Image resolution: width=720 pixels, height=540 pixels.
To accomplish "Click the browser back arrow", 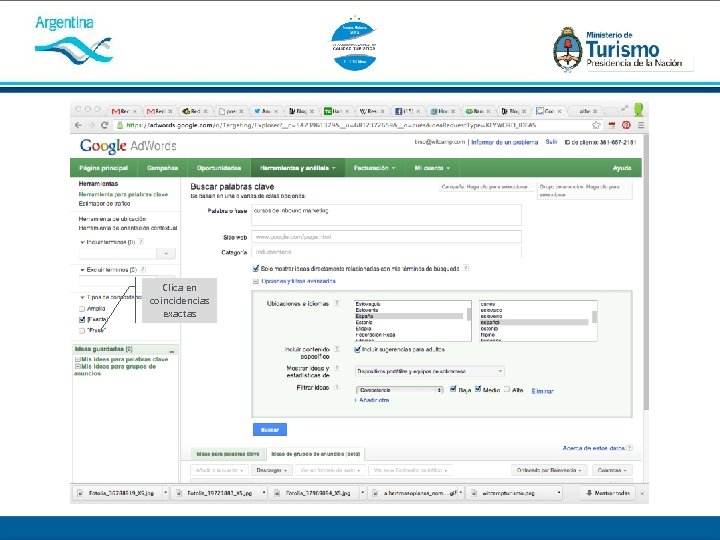I will pos(78,125).
